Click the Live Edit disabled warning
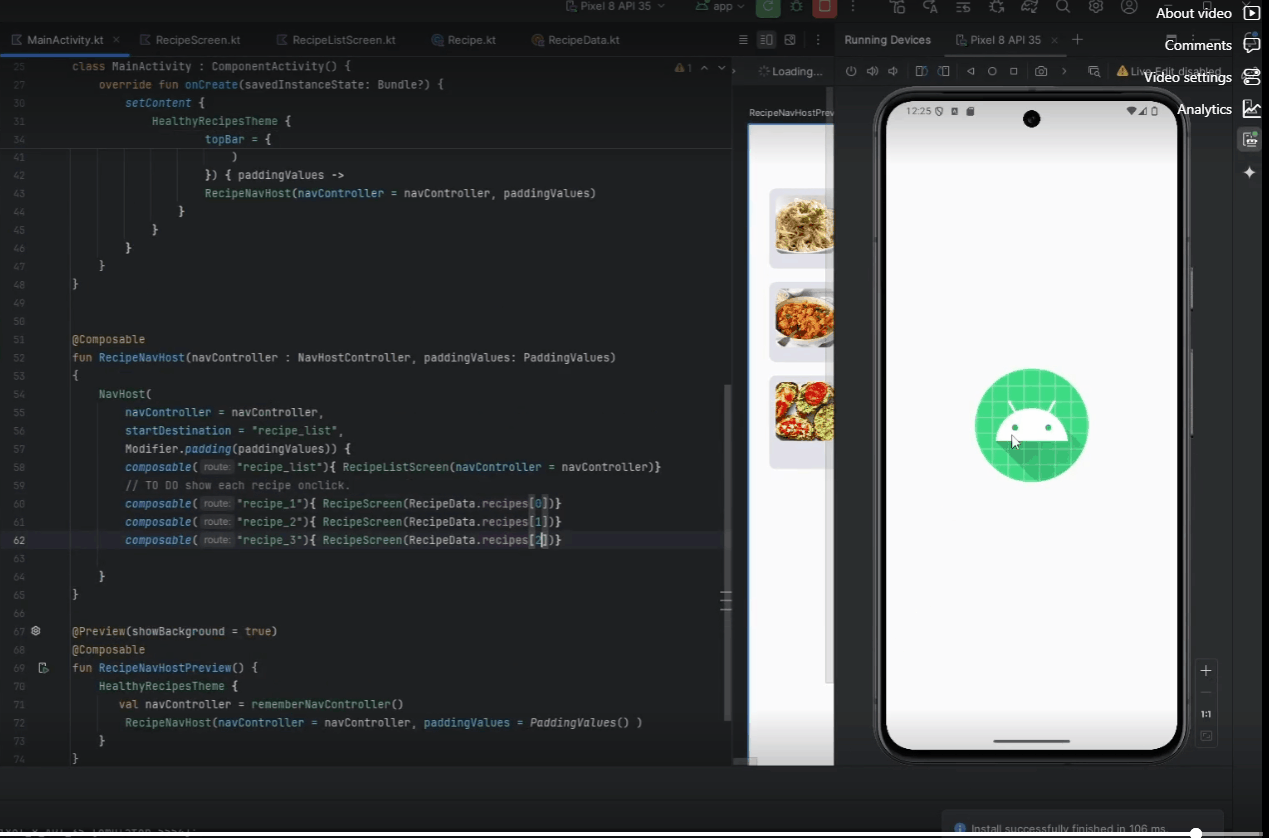Viewport: 1269px width, 838px height. coord(1170,72)
